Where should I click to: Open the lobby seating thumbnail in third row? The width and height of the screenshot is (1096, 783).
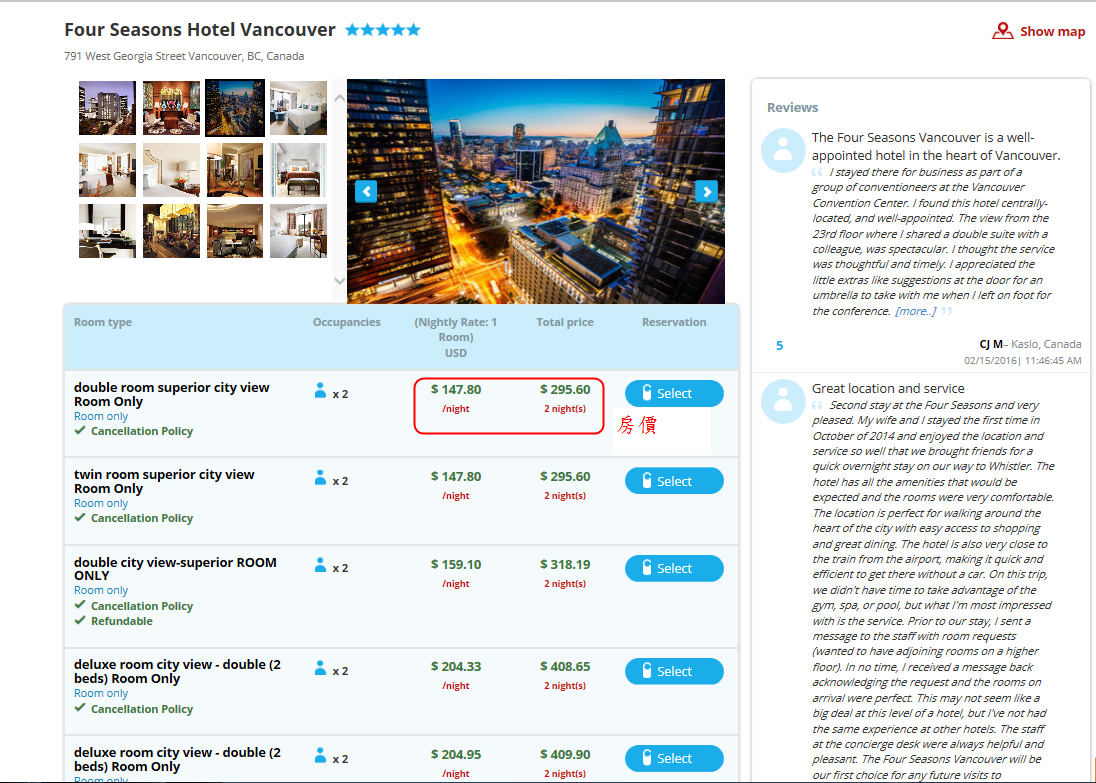pyautogui.click(x=235, y=231)
